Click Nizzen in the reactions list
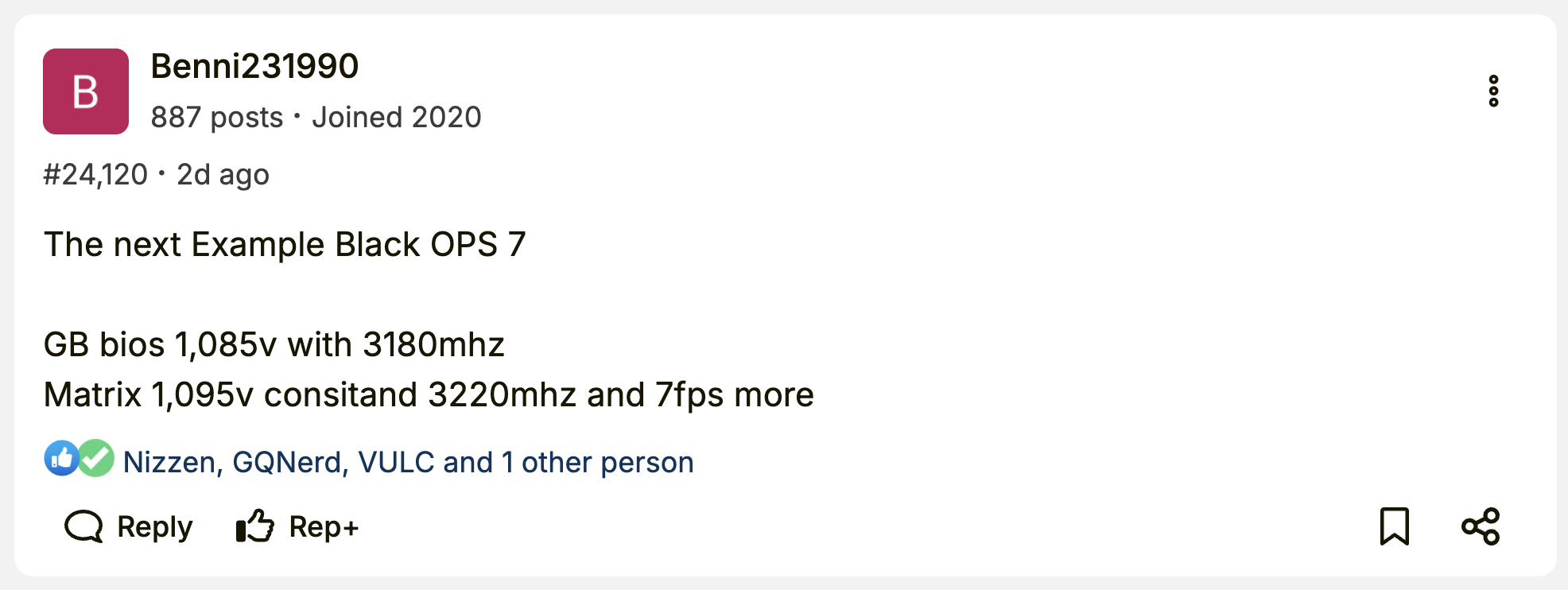Screen dimensions: 1568x590 [169, 462]
